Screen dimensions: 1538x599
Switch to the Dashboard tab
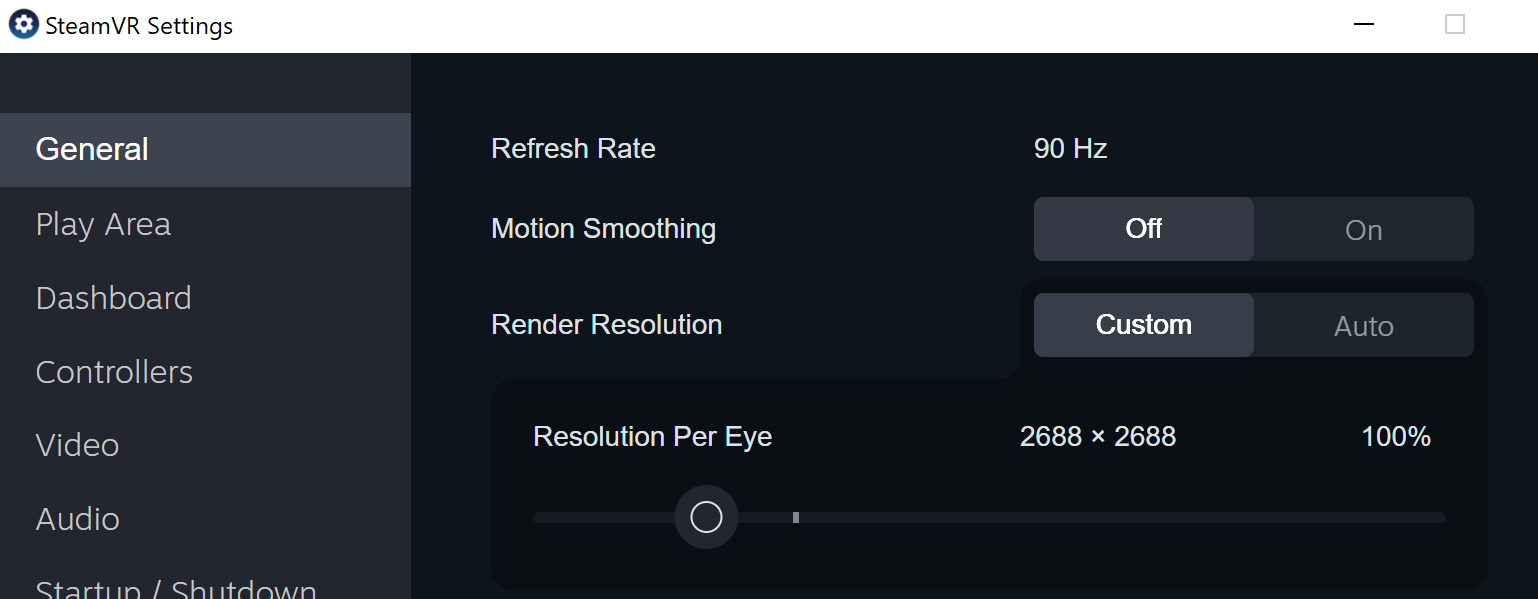click(113, 298)
